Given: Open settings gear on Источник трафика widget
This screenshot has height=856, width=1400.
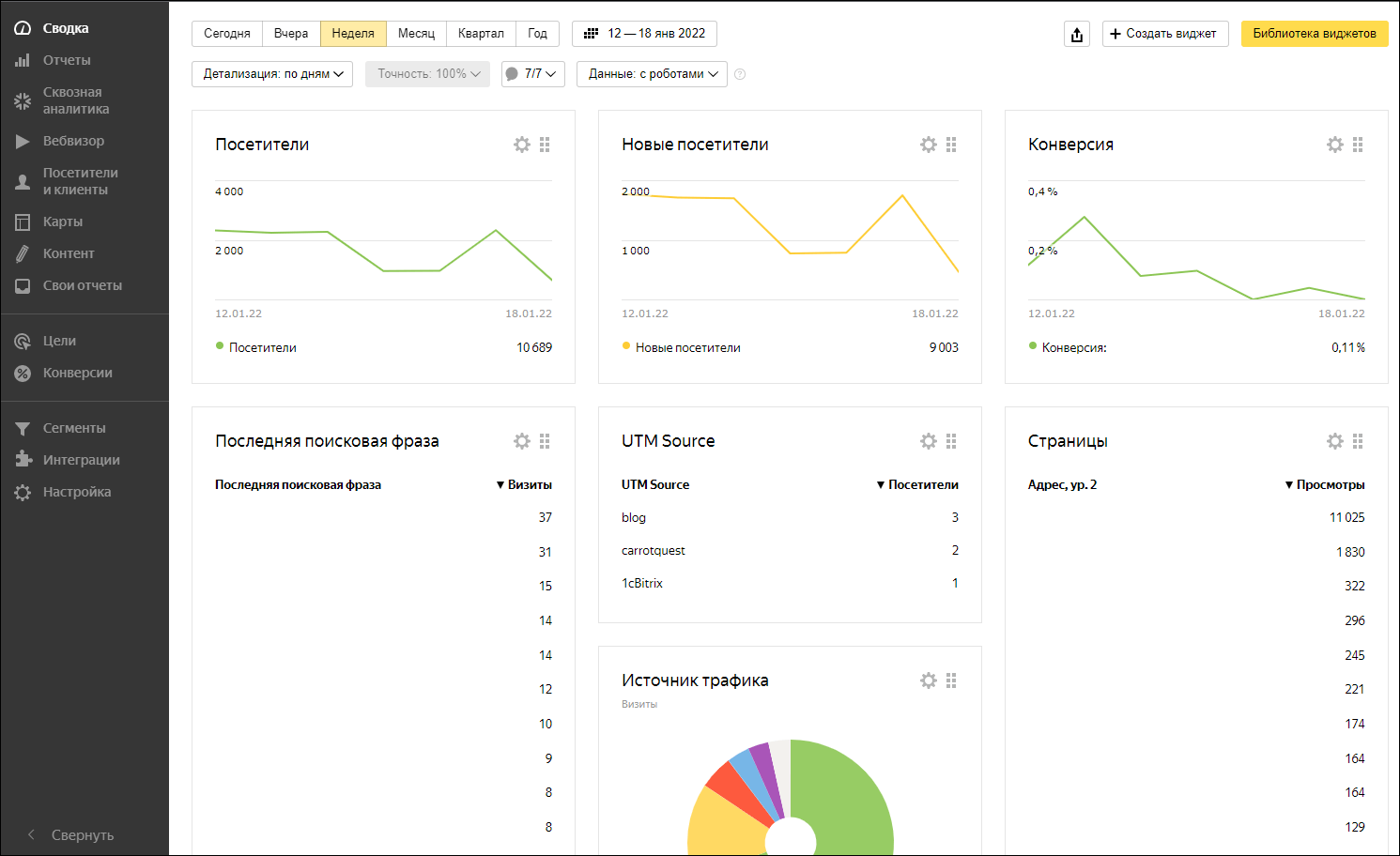Looking at the screenshot, I should pos(929,680).
